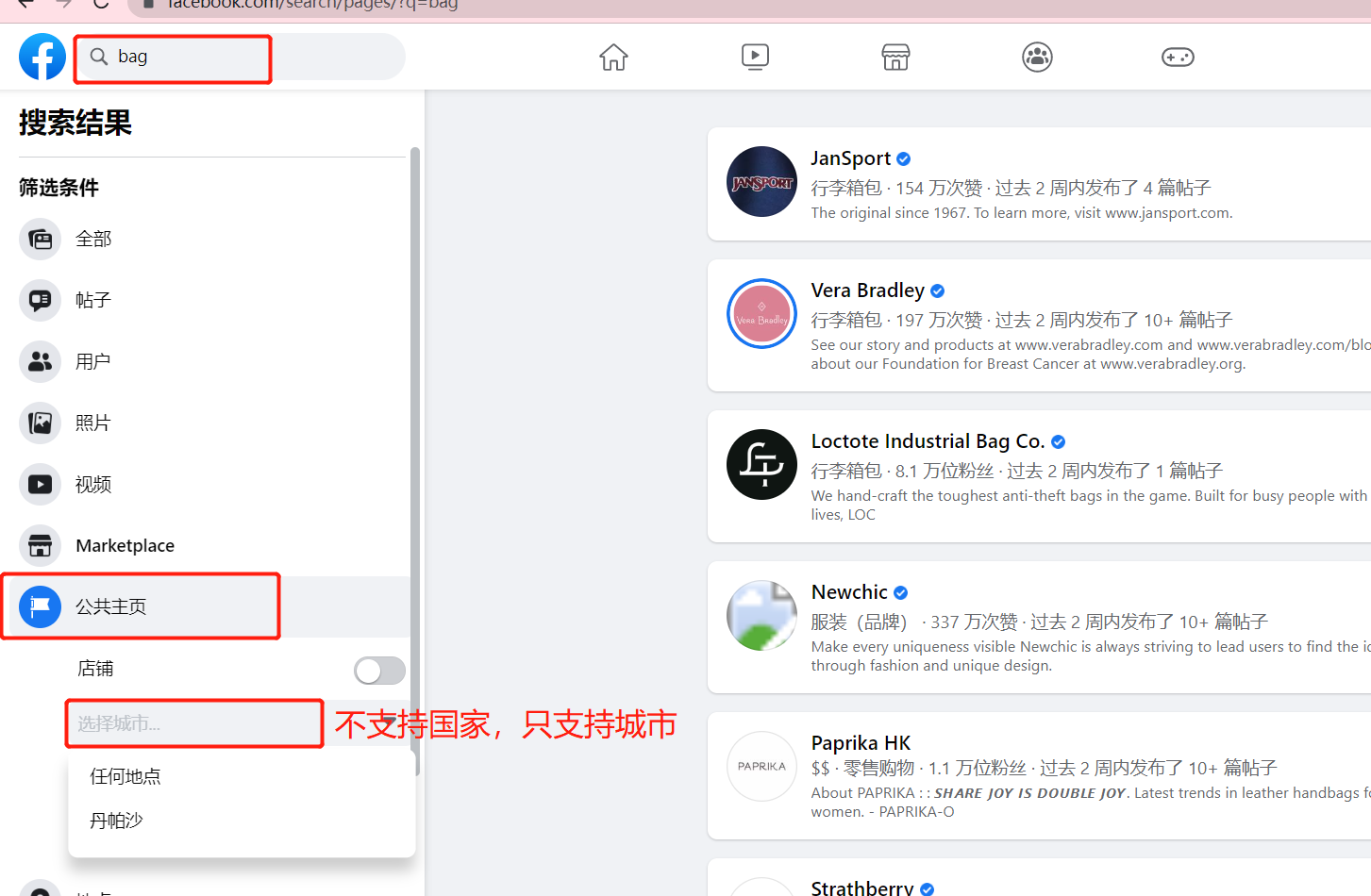
Task: Select the 公共主页 flag icon
Action: point(40,607)
